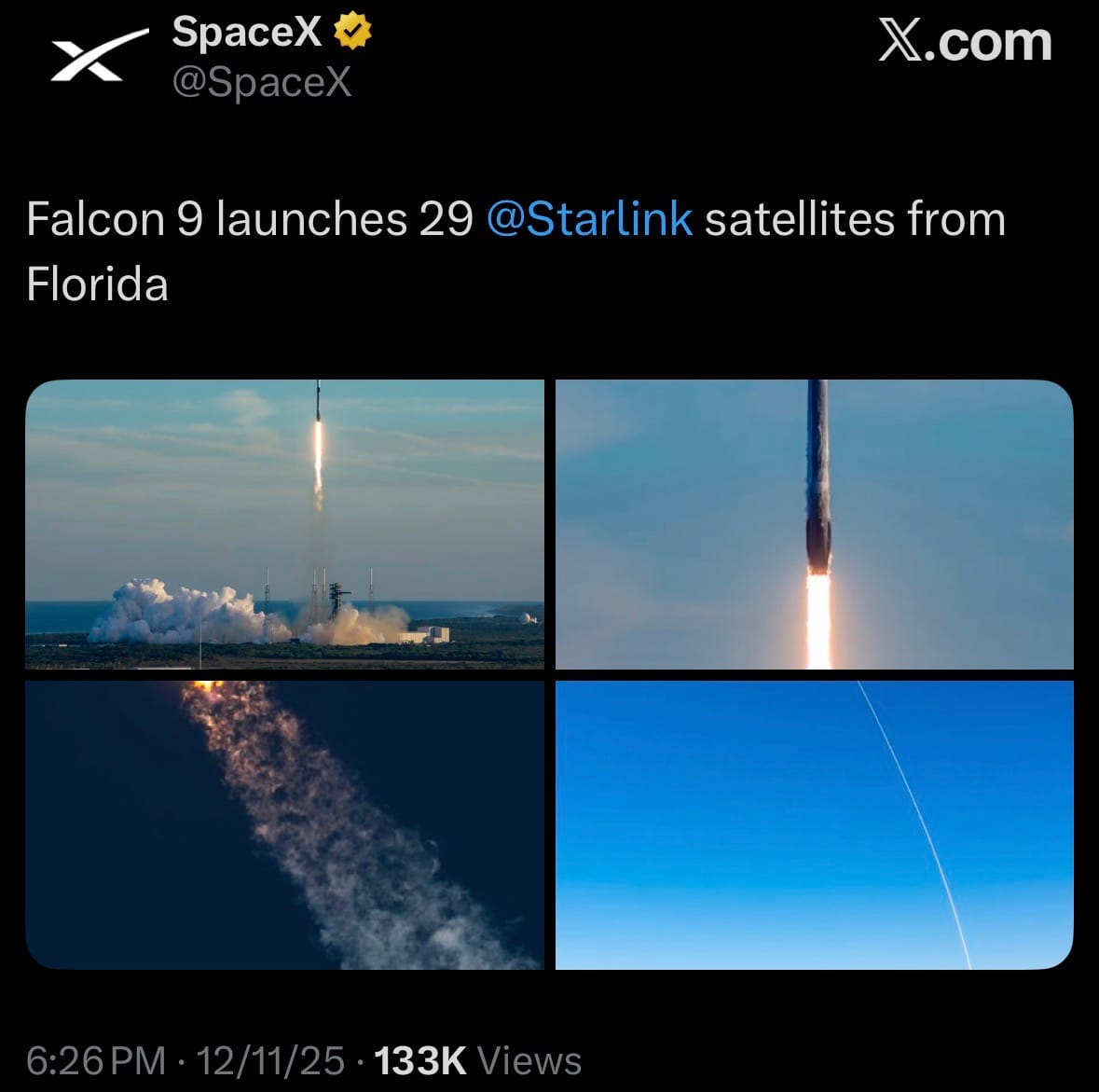Open the rocket close-up flame photo

point(814,524)
